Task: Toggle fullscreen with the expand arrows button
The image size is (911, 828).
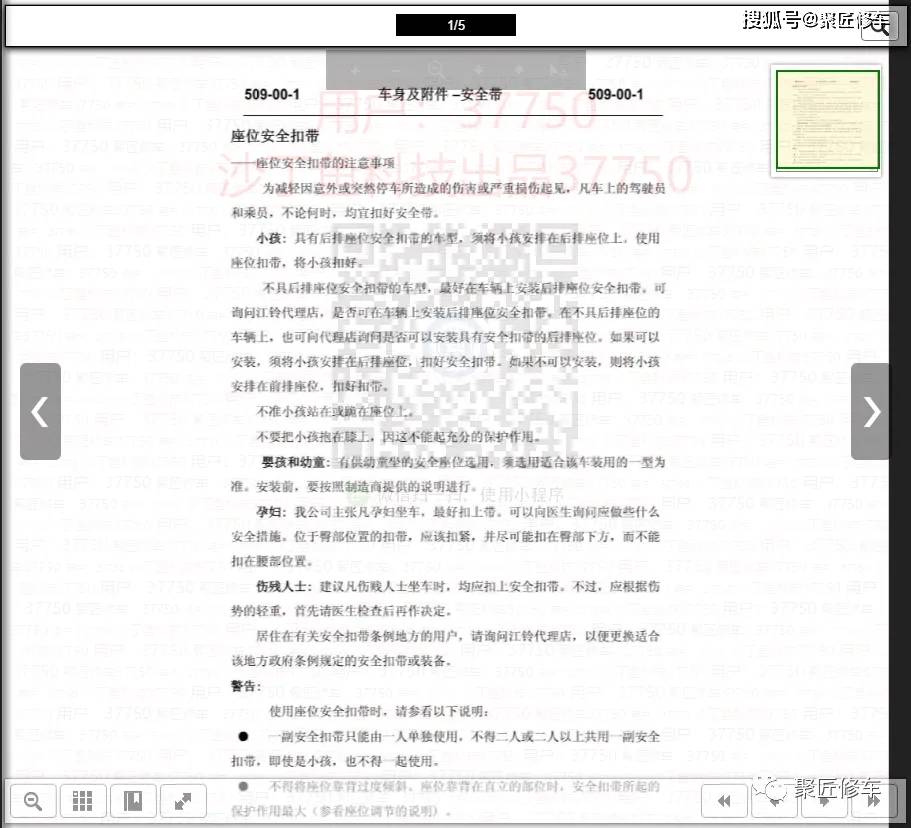Action: click(x=183, y=801)
